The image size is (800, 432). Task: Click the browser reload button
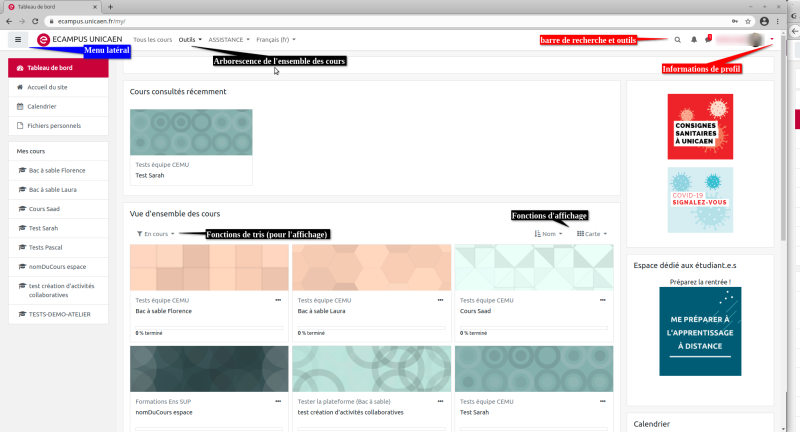click(x=36, y=20)
